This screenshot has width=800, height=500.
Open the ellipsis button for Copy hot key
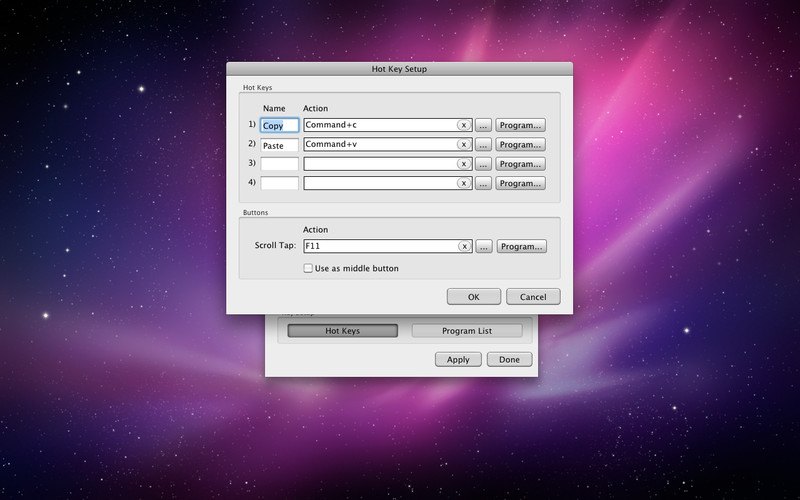pos(484,126)
